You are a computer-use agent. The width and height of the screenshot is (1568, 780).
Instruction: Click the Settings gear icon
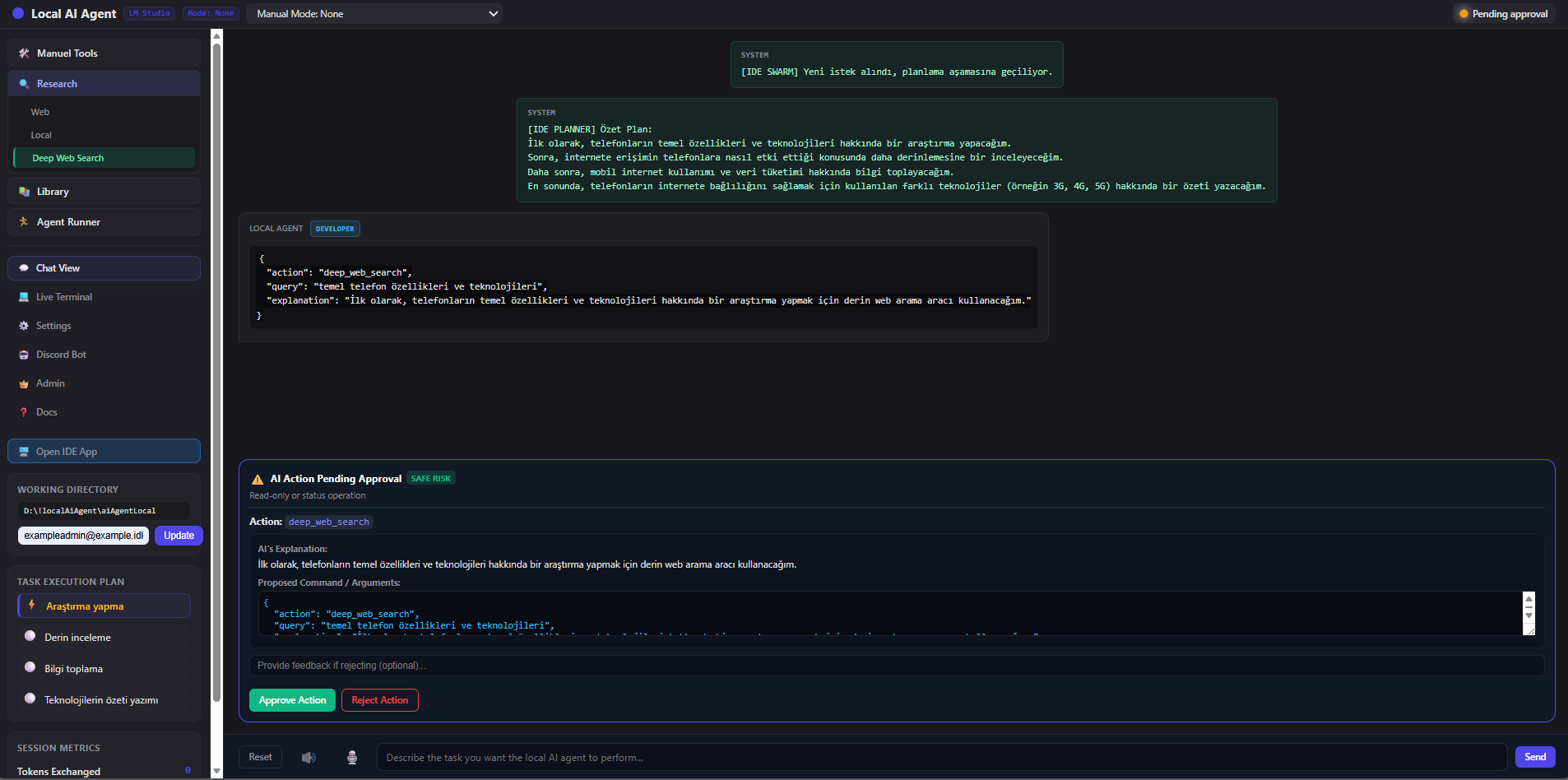coord(24,326)
